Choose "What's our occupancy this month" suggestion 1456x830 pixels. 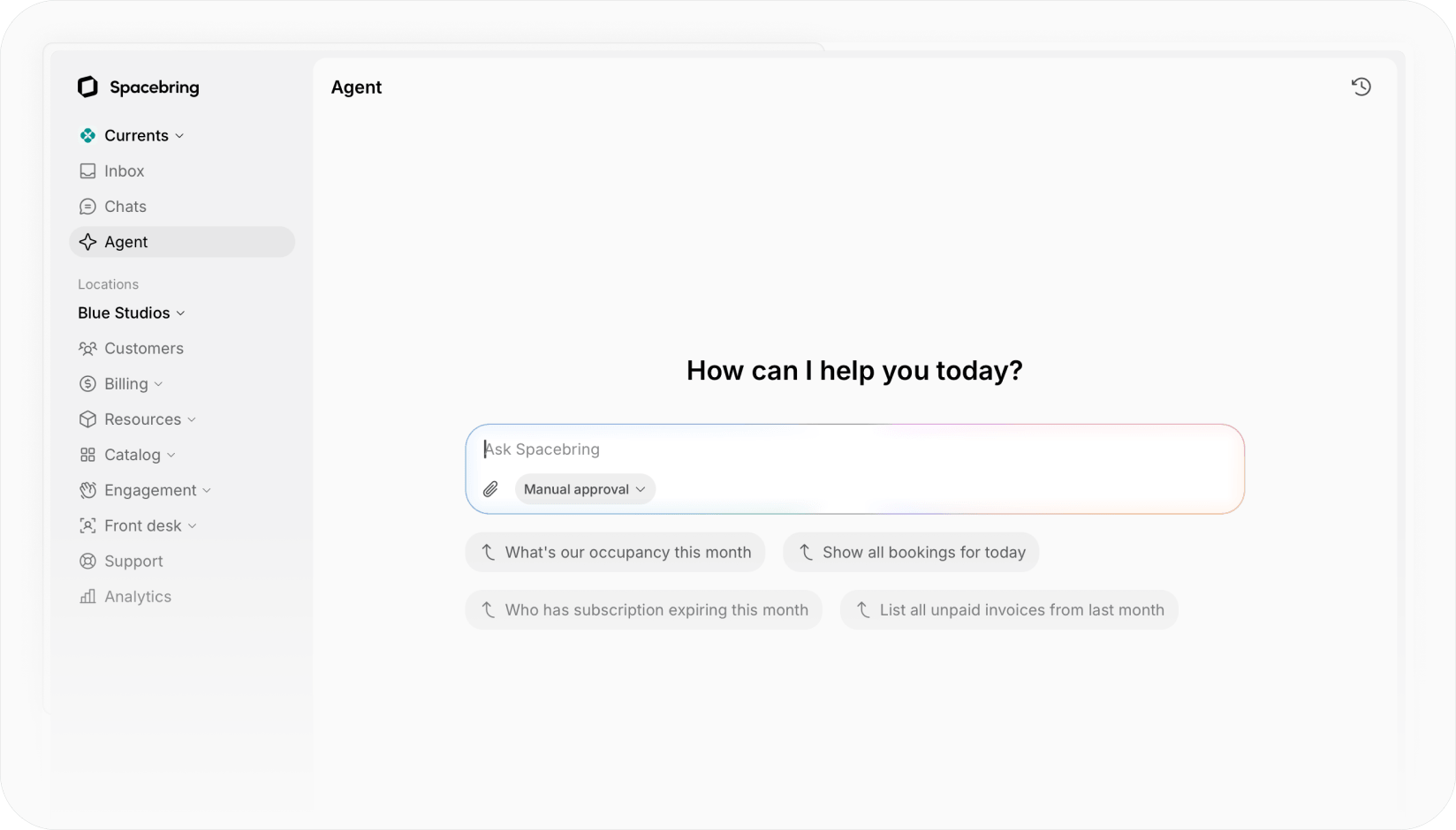[x=615, y=553]
